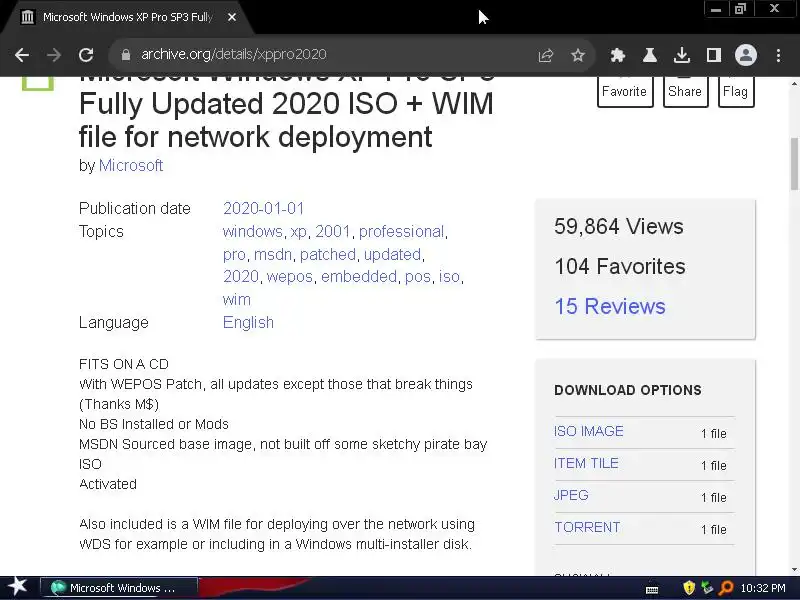This screenshot has height=600, width=800.
Task: Go back with the browser back arrow
Action: (22, 55)
